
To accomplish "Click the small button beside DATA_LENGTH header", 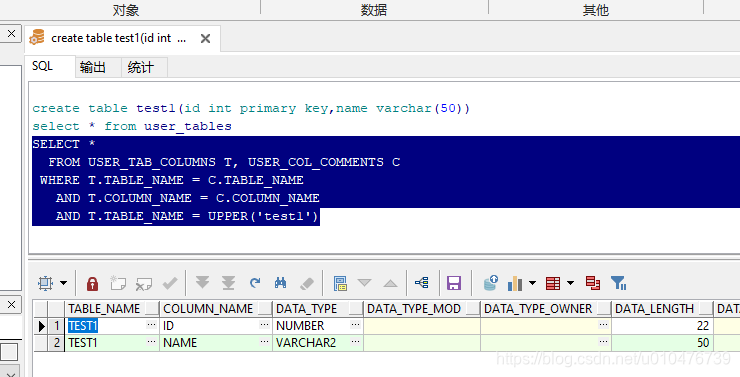I will pyautogui.click(x=706, y=309).
